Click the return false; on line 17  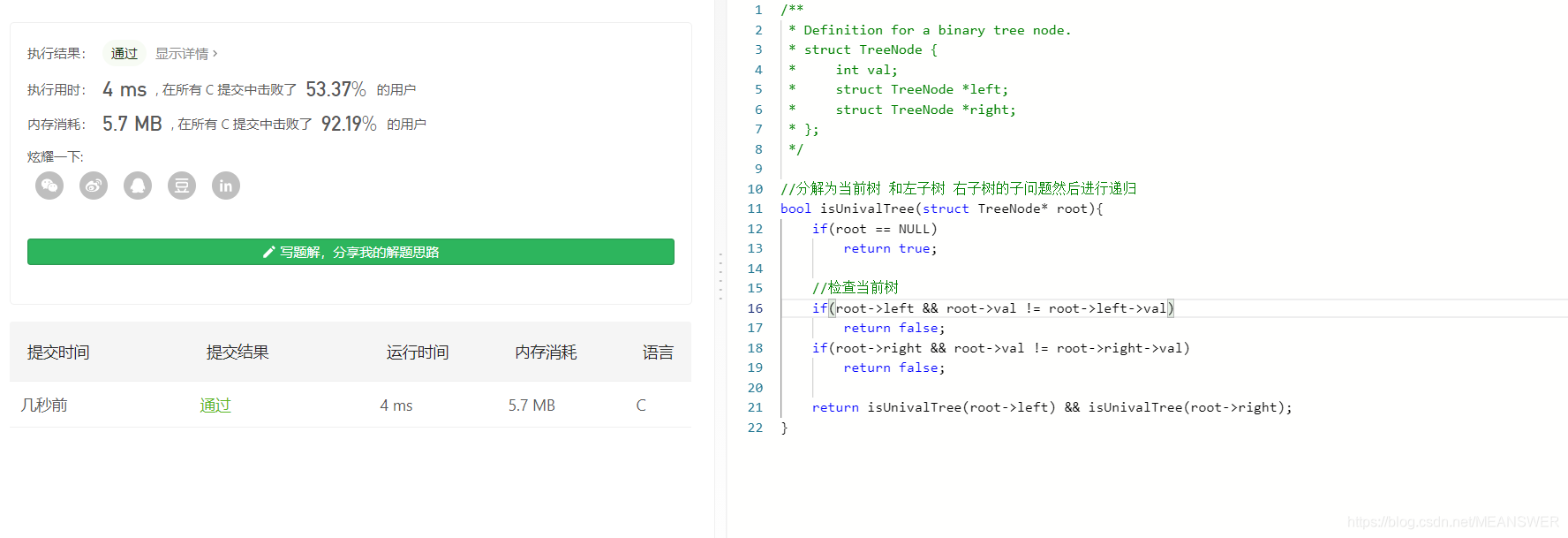click(x=893, y=328)
